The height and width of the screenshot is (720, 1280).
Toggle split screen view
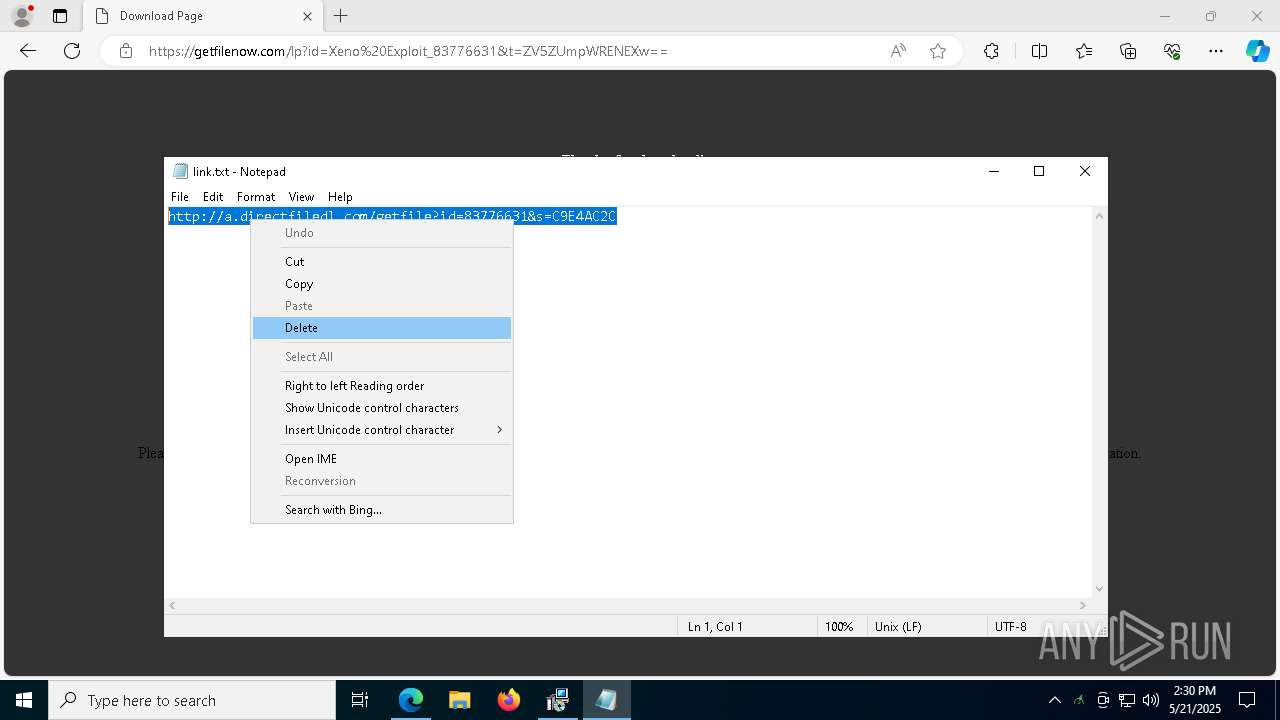(1039, 51)
